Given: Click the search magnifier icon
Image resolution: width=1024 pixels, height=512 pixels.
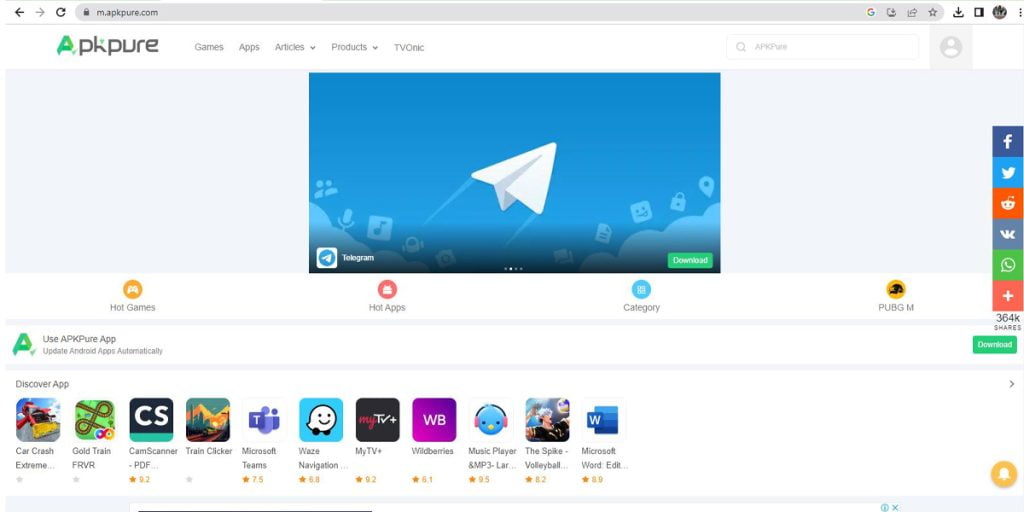Looking at the screenshot, I should pyautogui.click(x=741, y=47).
